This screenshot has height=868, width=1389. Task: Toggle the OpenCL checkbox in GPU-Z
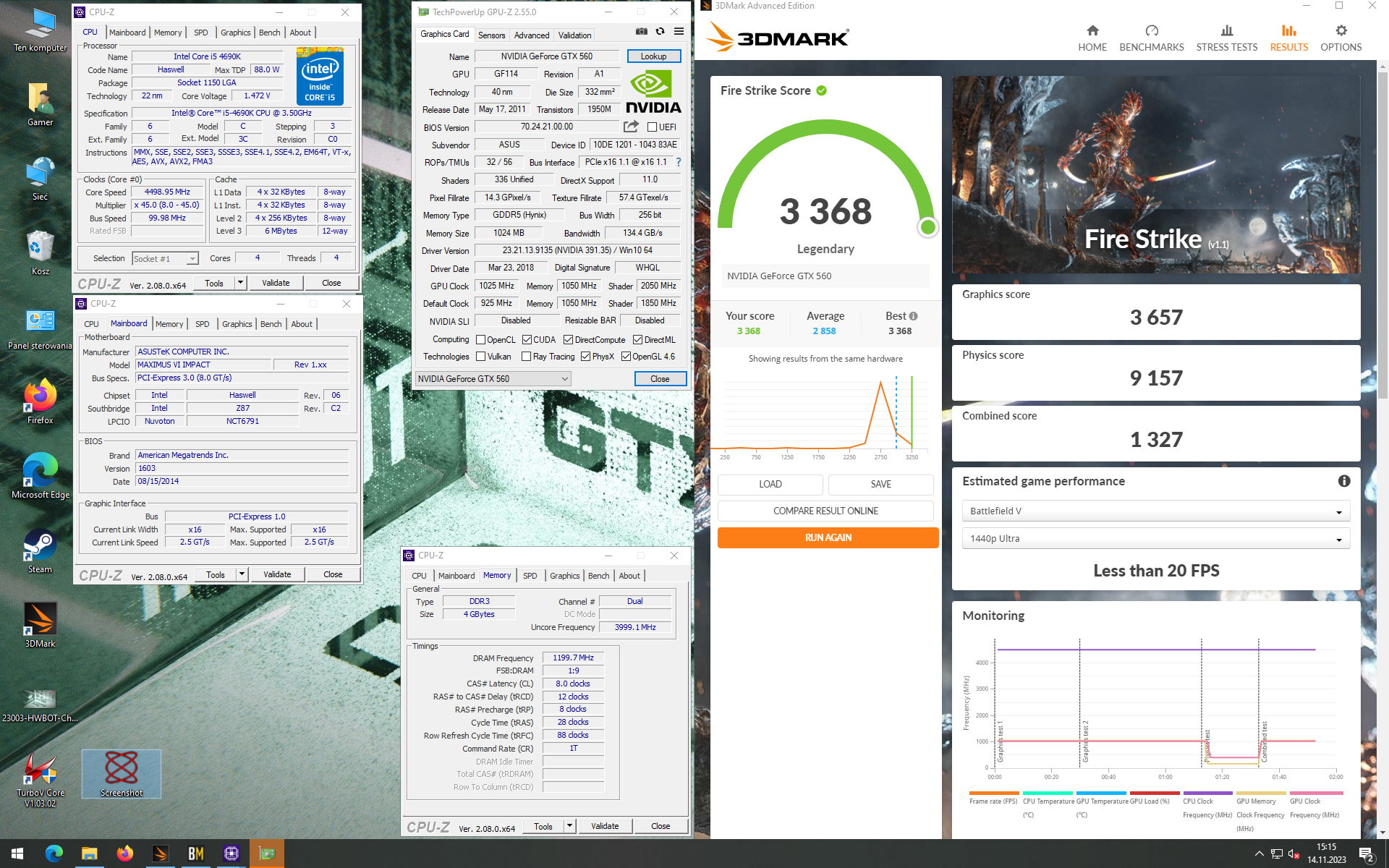480,340
